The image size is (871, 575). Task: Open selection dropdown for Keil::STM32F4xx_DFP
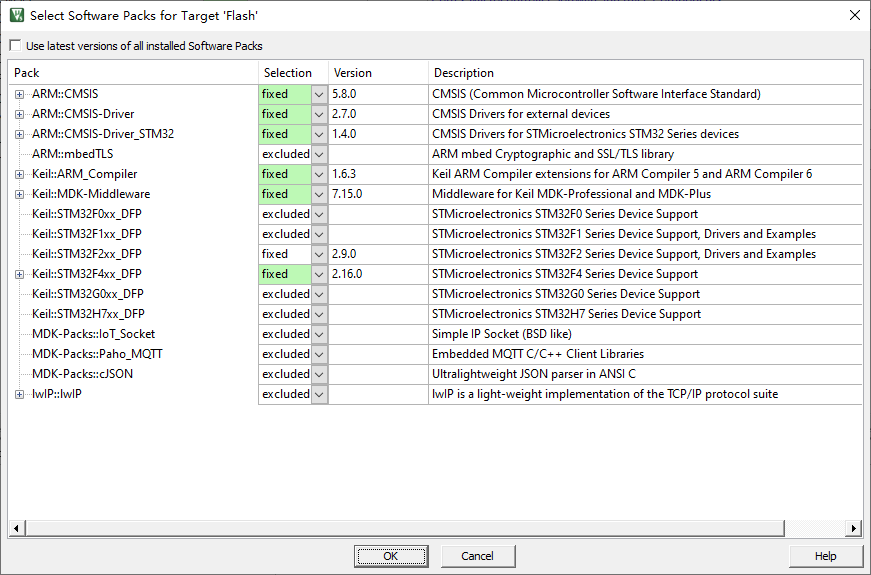(x=319, y=274)
